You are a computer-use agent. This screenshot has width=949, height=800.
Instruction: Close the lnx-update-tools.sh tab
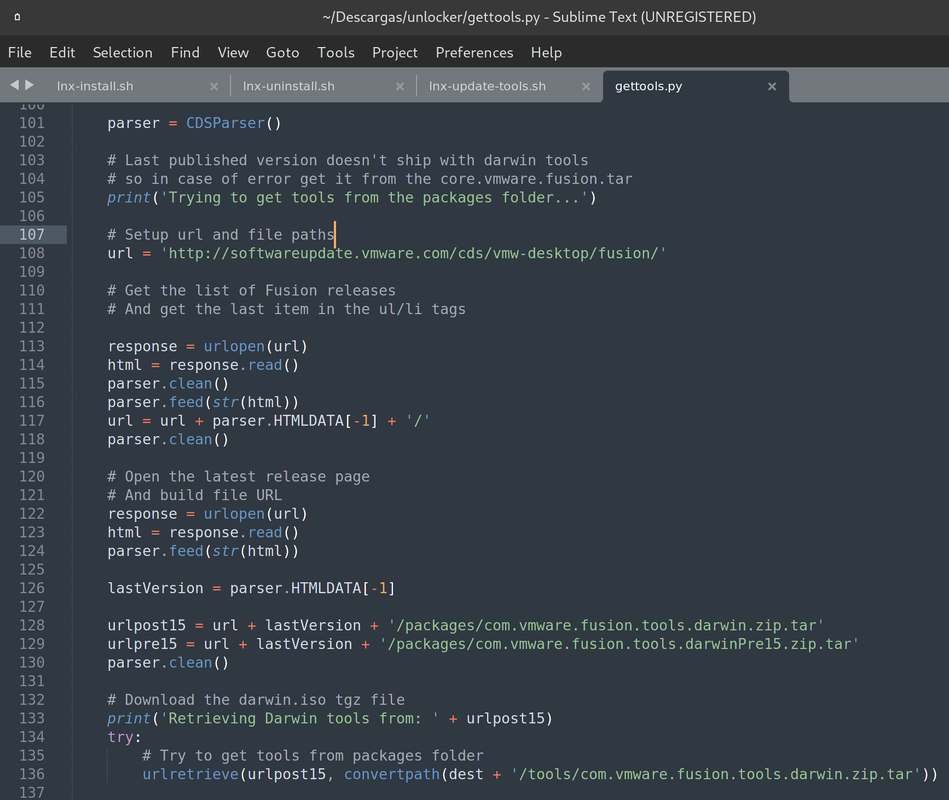coord(586,87)
